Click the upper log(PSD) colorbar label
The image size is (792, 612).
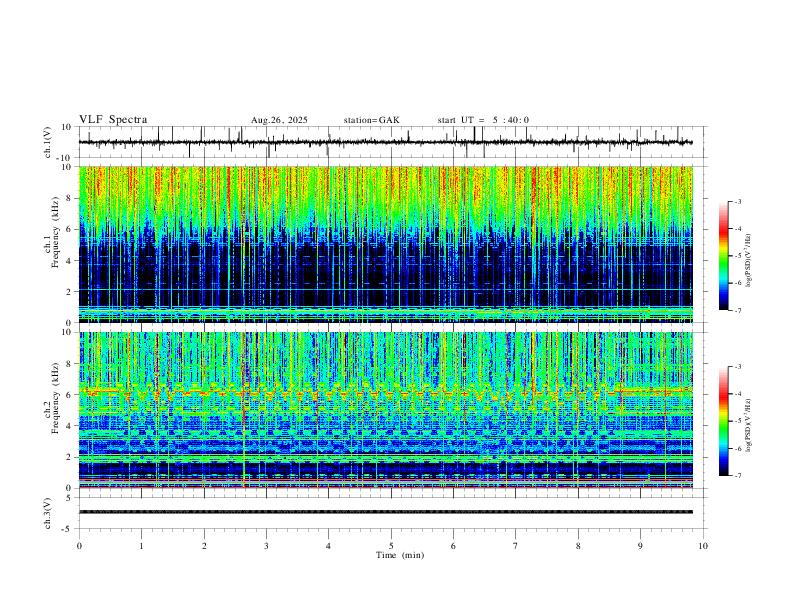749,261
